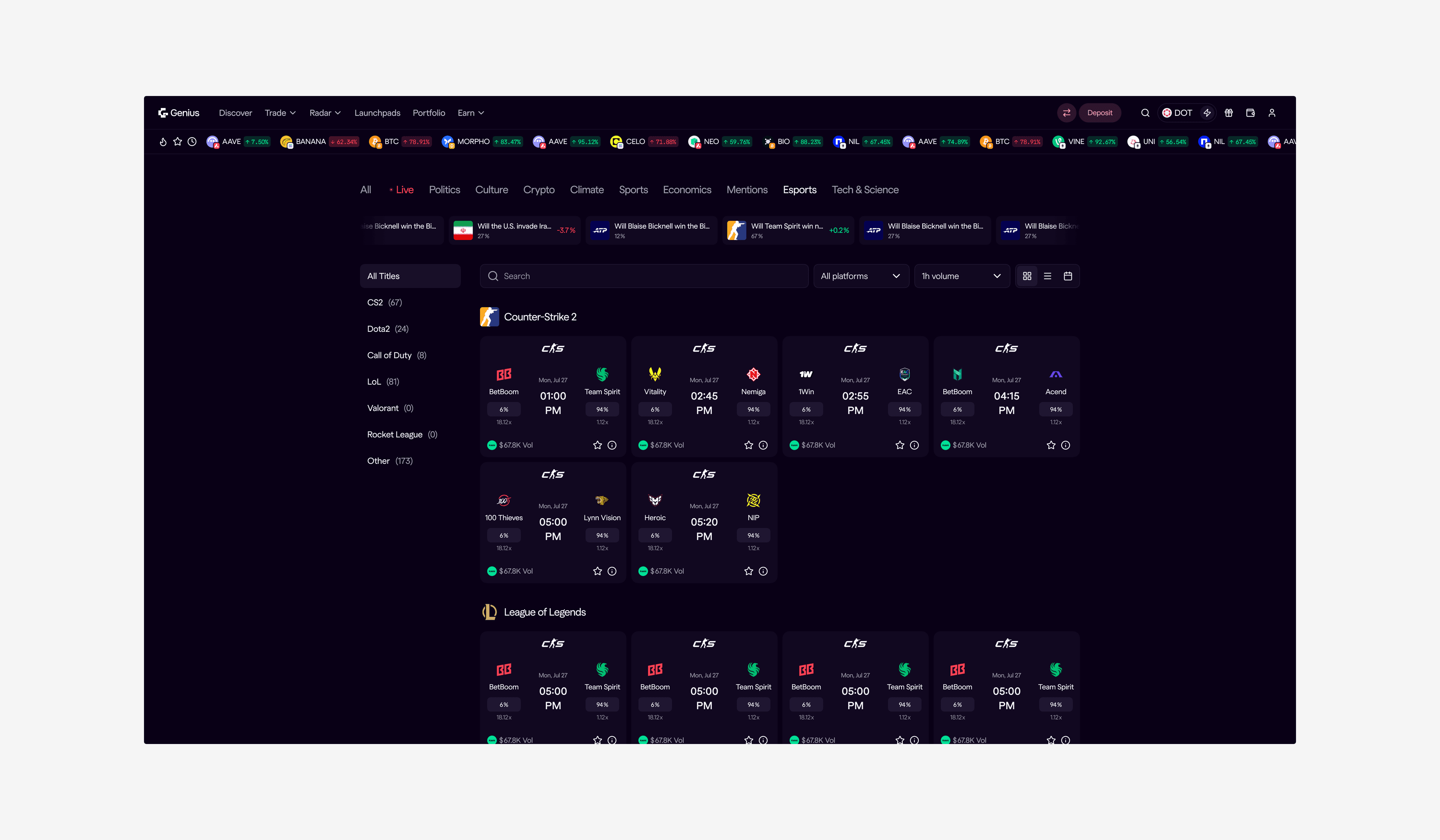Switch to grid view layout

pyautogui.click(x=1027, y=276)
